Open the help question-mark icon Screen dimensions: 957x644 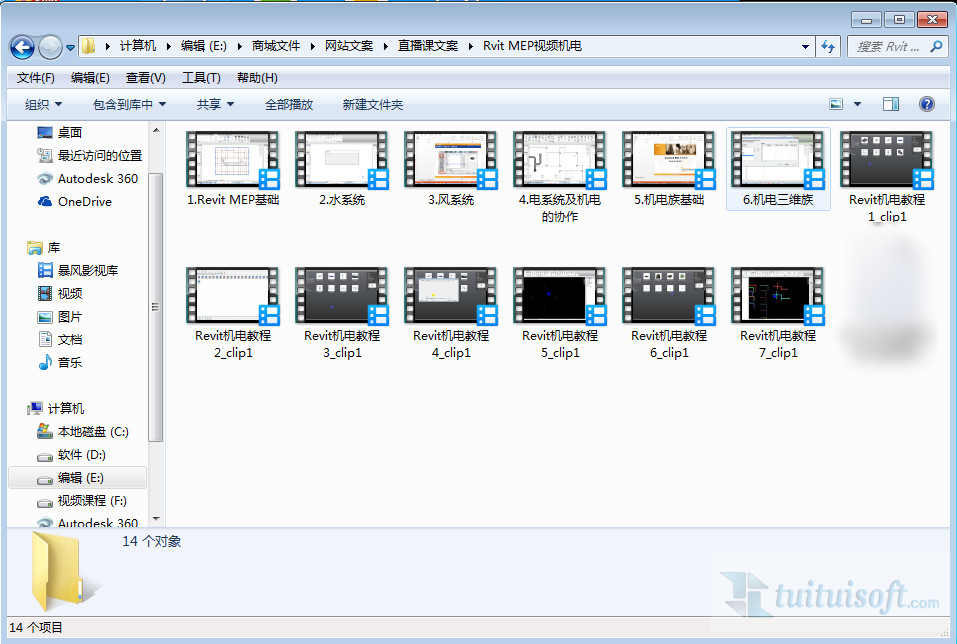(x=926, y=104)
